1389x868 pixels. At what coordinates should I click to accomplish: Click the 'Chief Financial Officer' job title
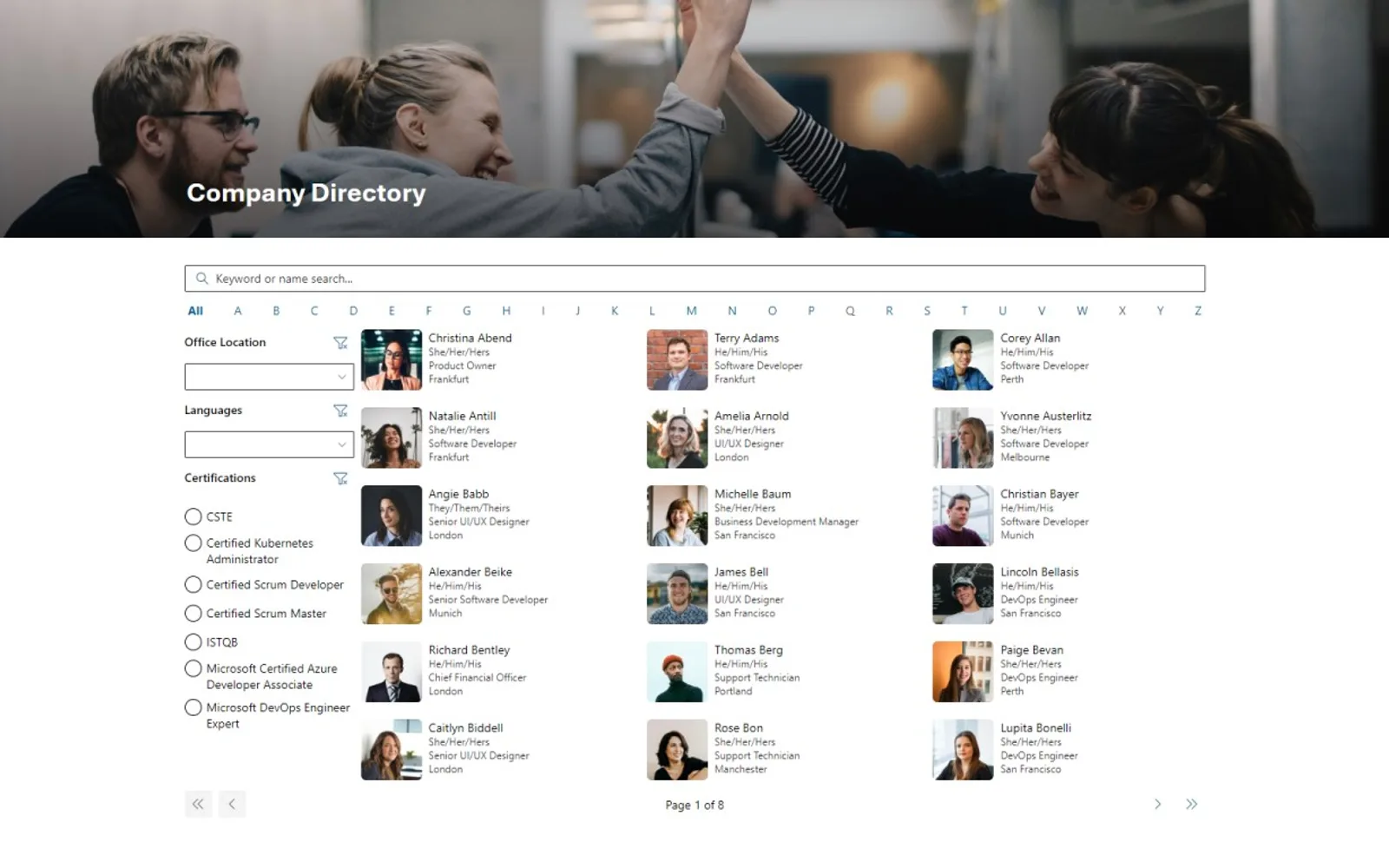pyautogui.click(x=477, y=678)
